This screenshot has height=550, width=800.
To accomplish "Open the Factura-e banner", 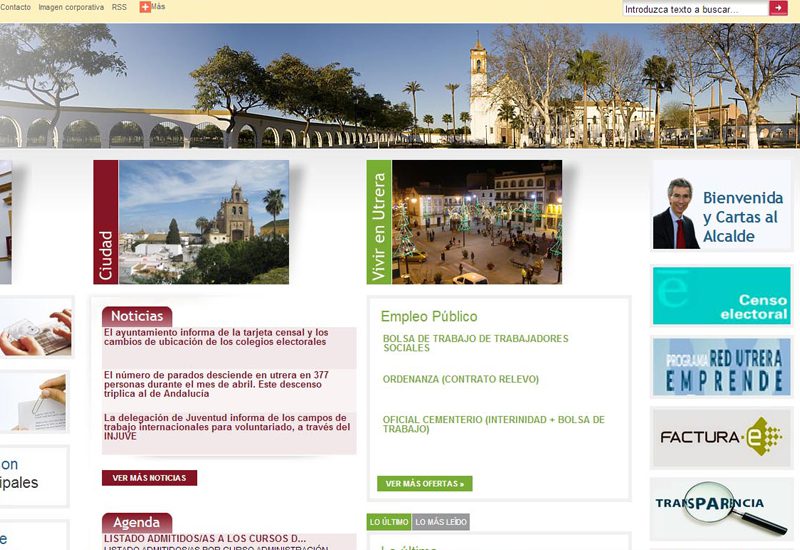I will pyautogui.click(x=721, y=438).
